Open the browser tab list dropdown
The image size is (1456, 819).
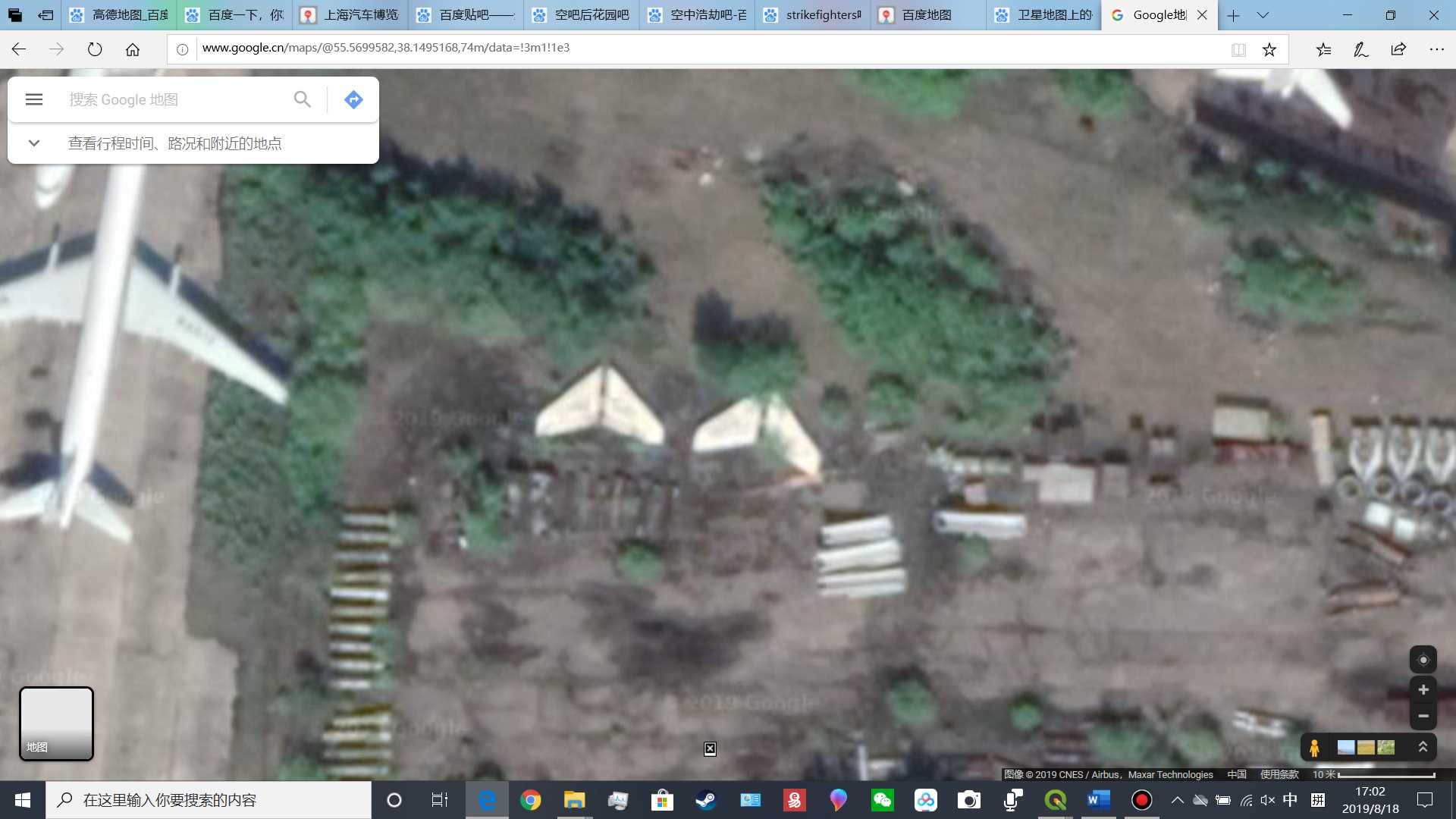point(1263,15)
